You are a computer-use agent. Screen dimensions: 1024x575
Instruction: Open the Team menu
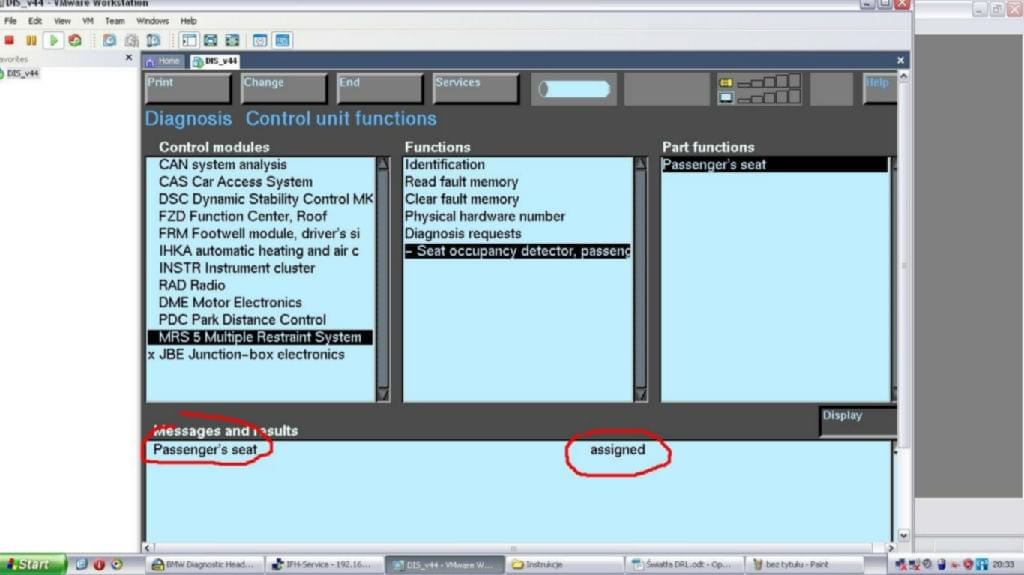click(114, 21)
